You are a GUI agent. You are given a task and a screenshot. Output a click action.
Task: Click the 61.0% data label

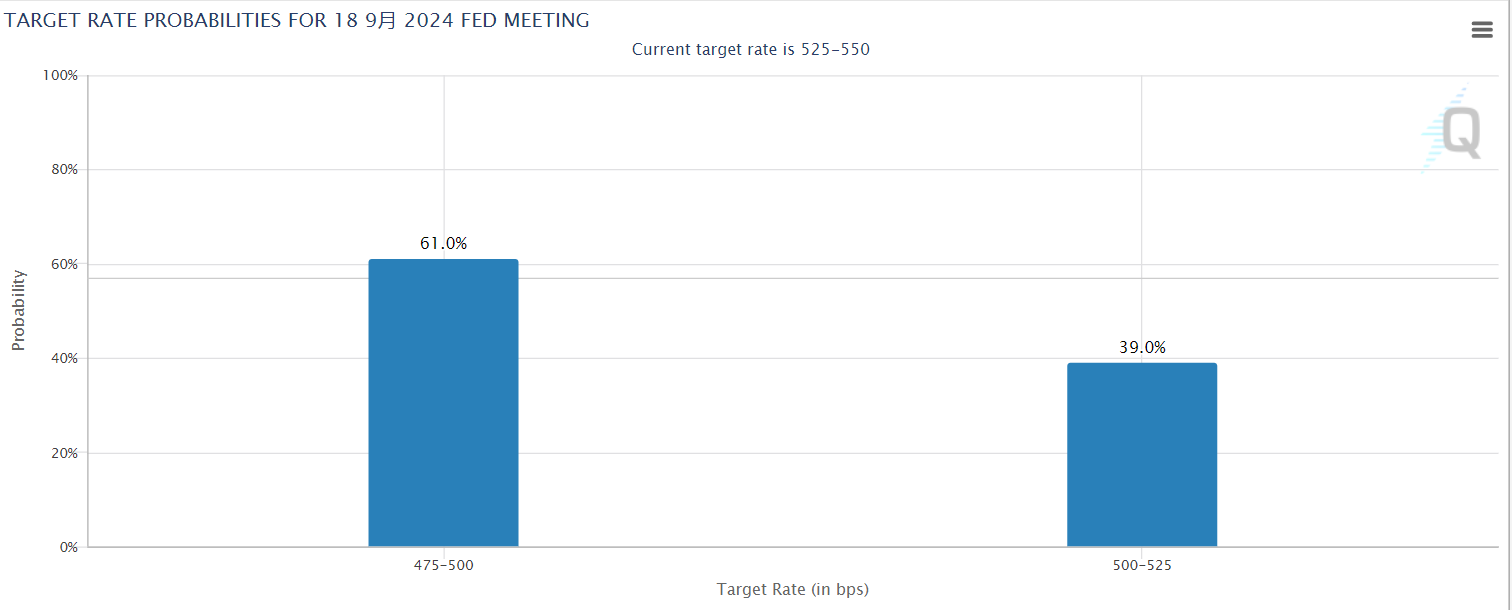(443, 243)
